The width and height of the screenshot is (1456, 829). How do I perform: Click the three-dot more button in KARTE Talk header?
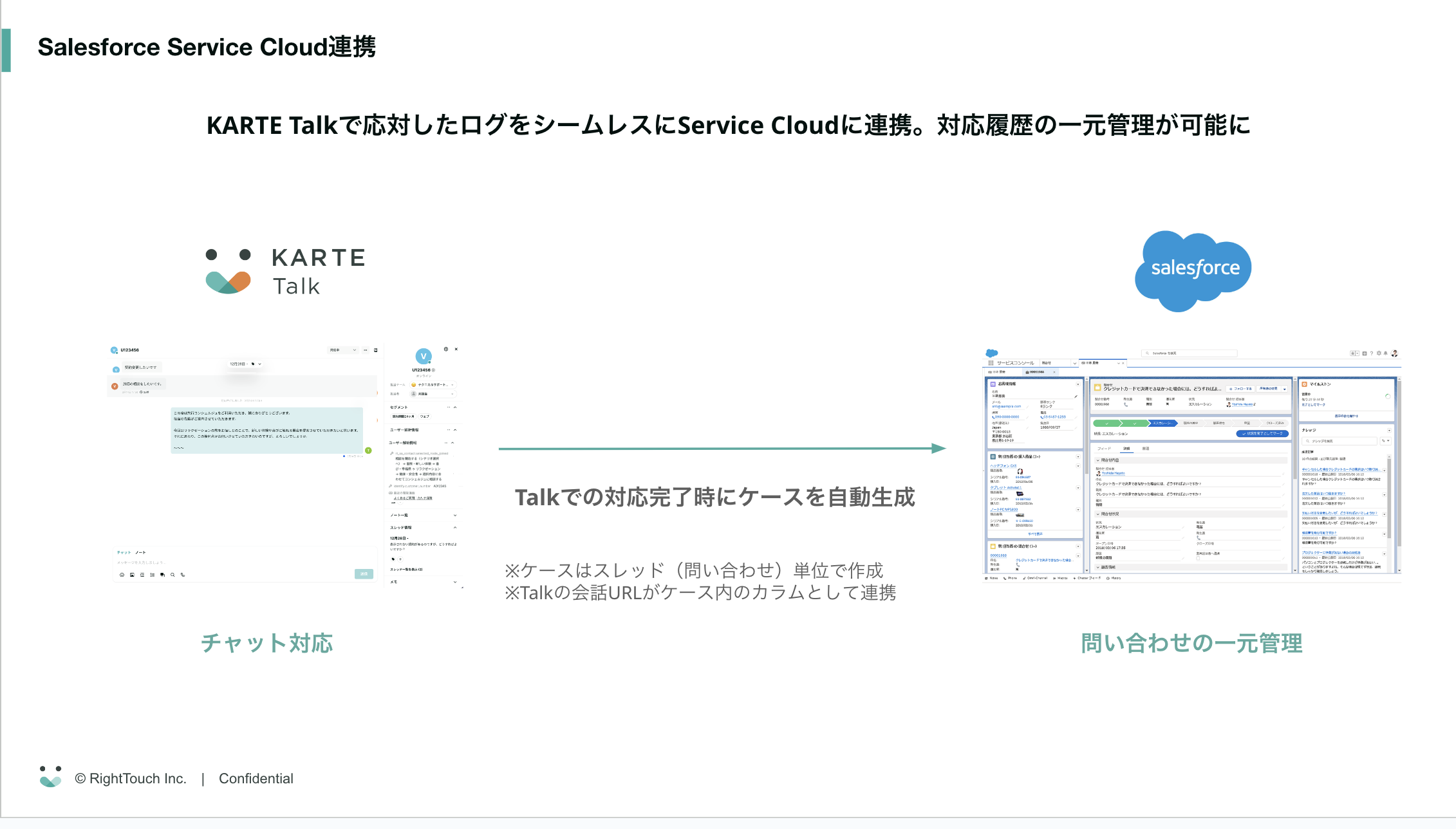coord(366,350)
